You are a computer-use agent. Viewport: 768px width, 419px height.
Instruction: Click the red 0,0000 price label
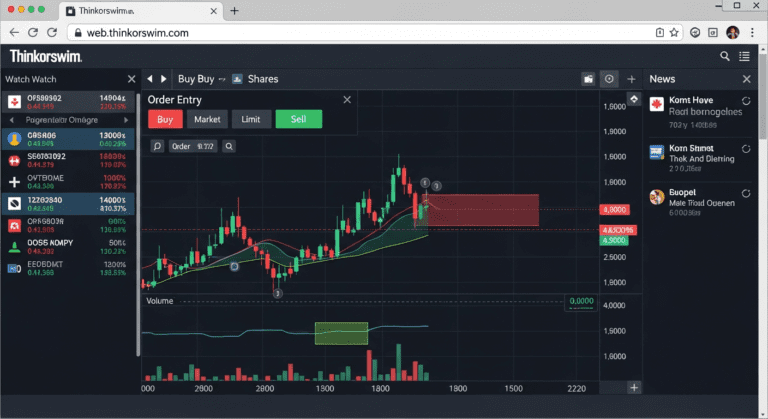tap(615, 210)
